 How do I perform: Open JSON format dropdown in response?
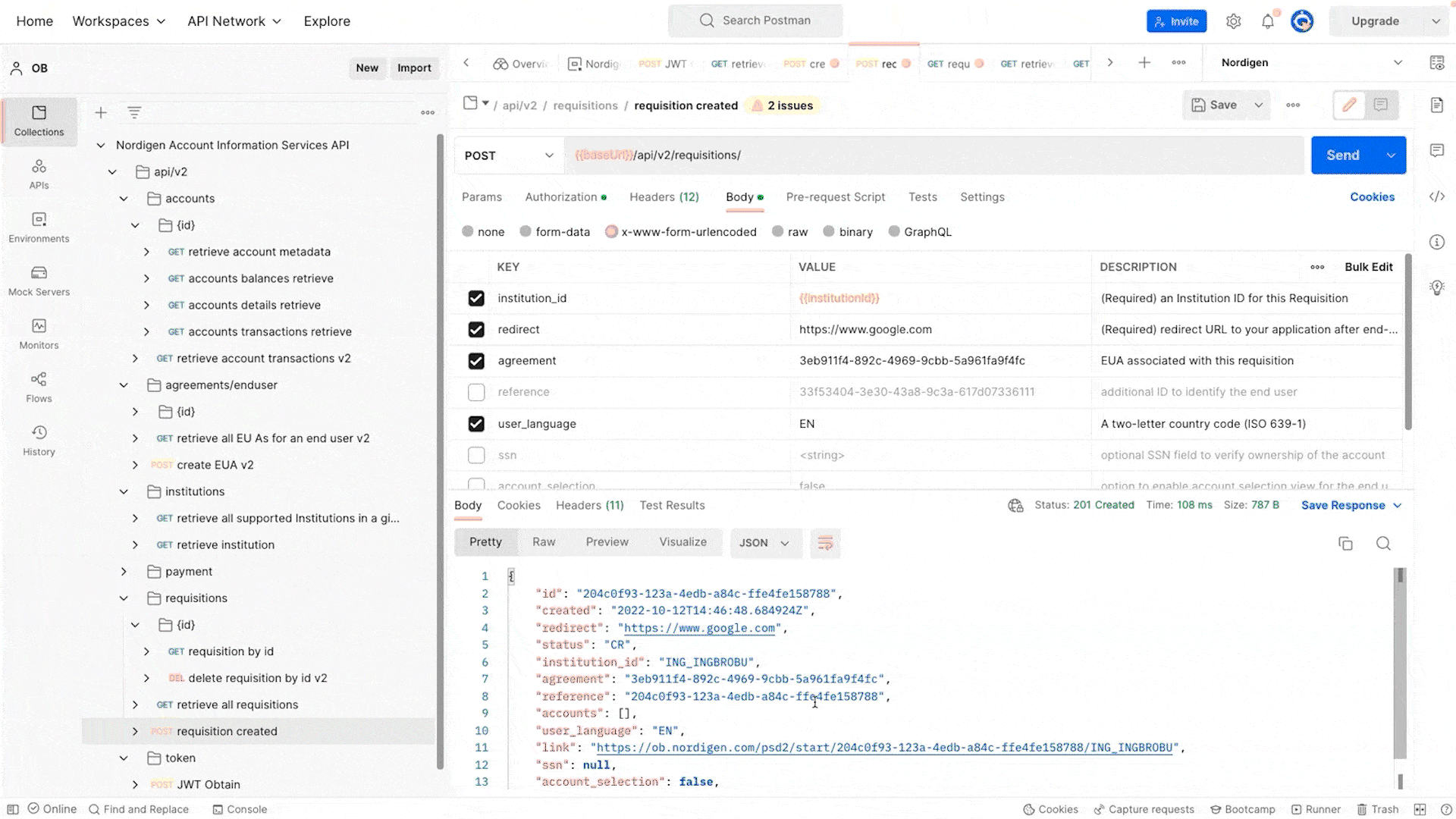click(x=764, y=543)
